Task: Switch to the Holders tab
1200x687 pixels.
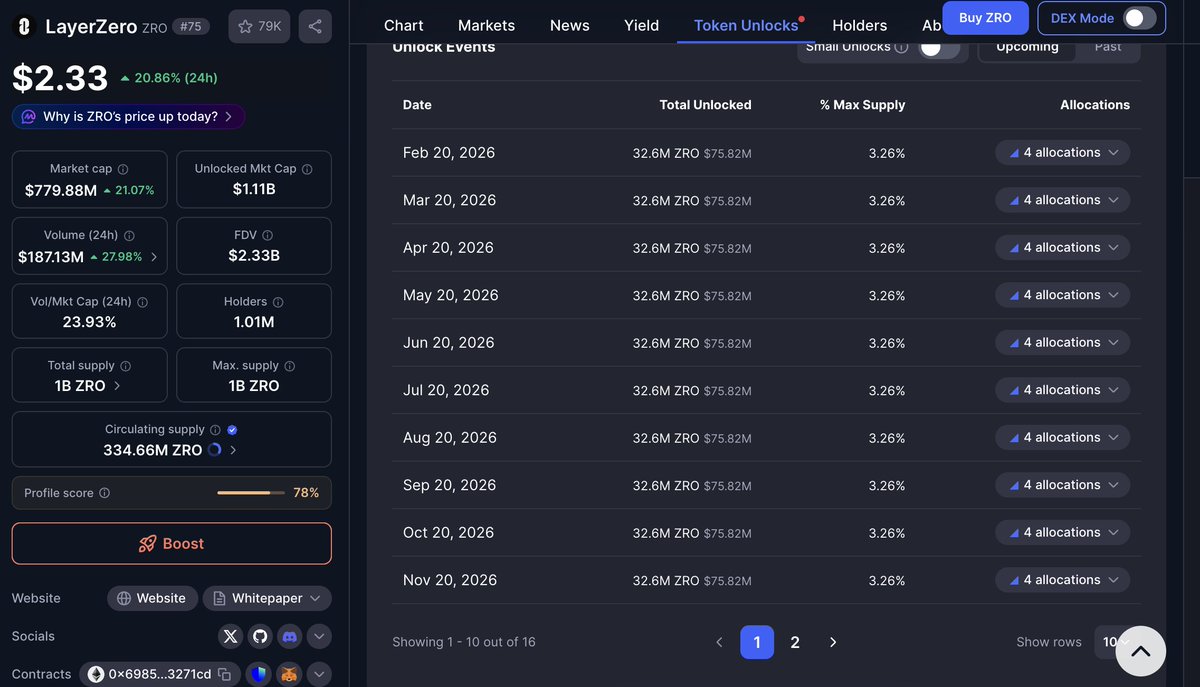Action: 860,25
